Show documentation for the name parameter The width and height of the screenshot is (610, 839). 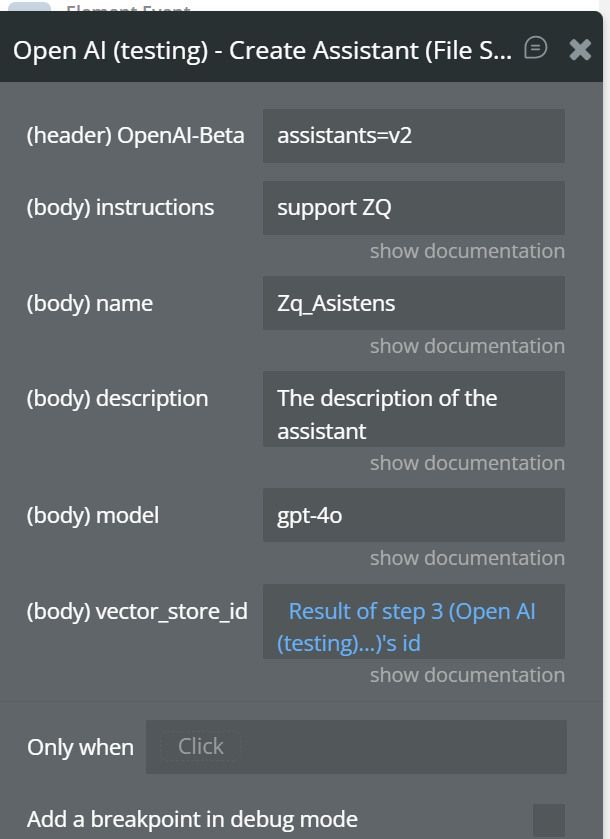click(x=467, y=346)
